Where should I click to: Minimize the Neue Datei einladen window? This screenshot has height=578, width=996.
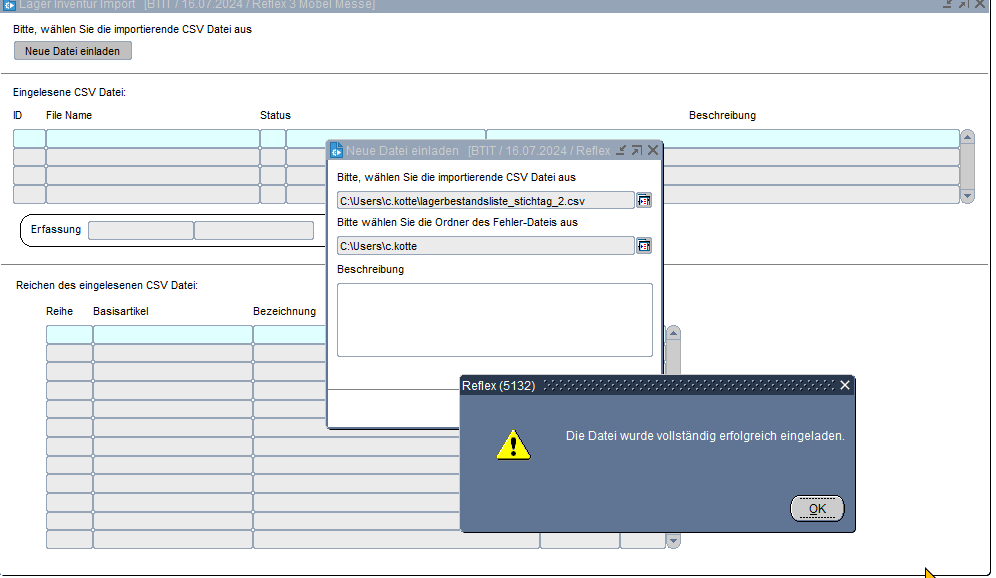pyautogui.click(x=621, y=150)
